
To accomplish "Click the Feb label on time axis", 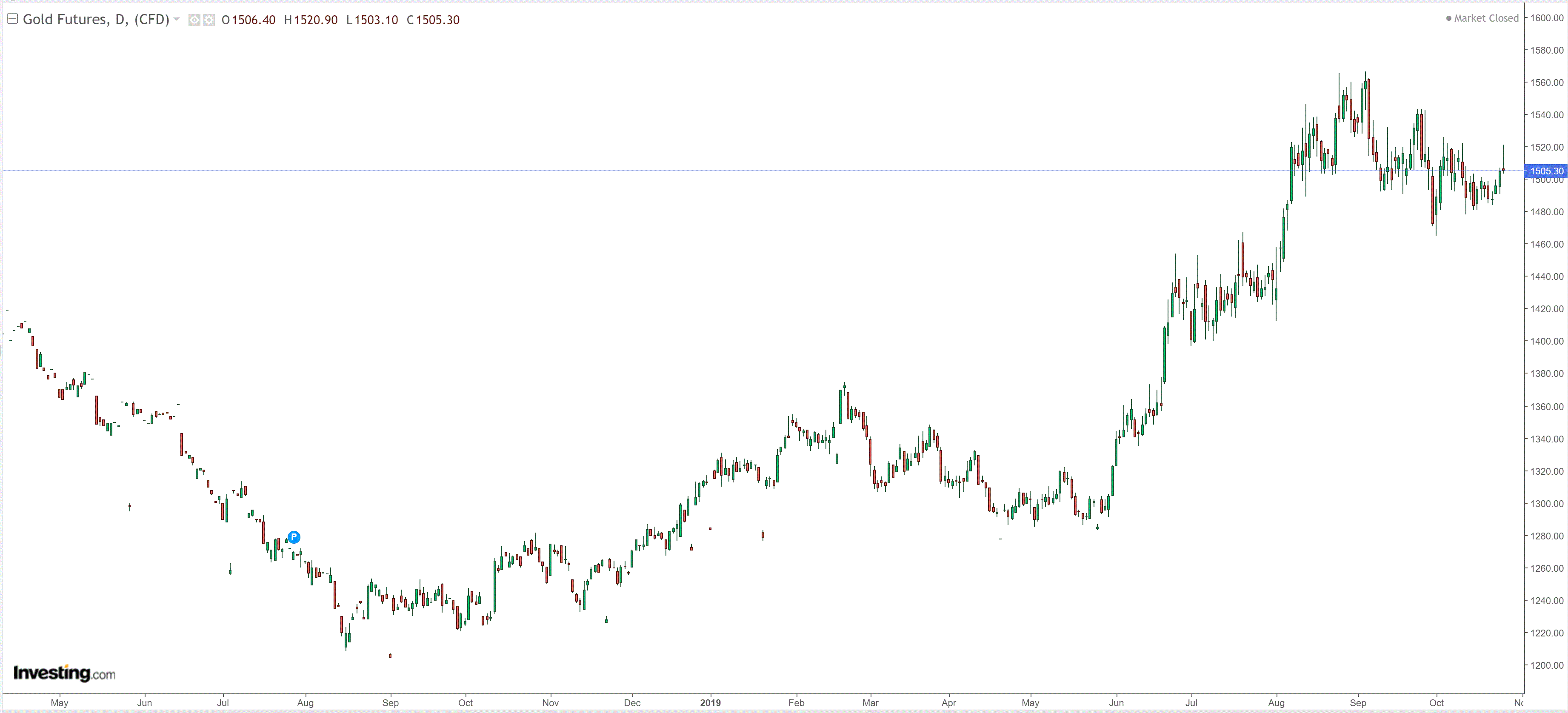I will (x=796, y=703).
